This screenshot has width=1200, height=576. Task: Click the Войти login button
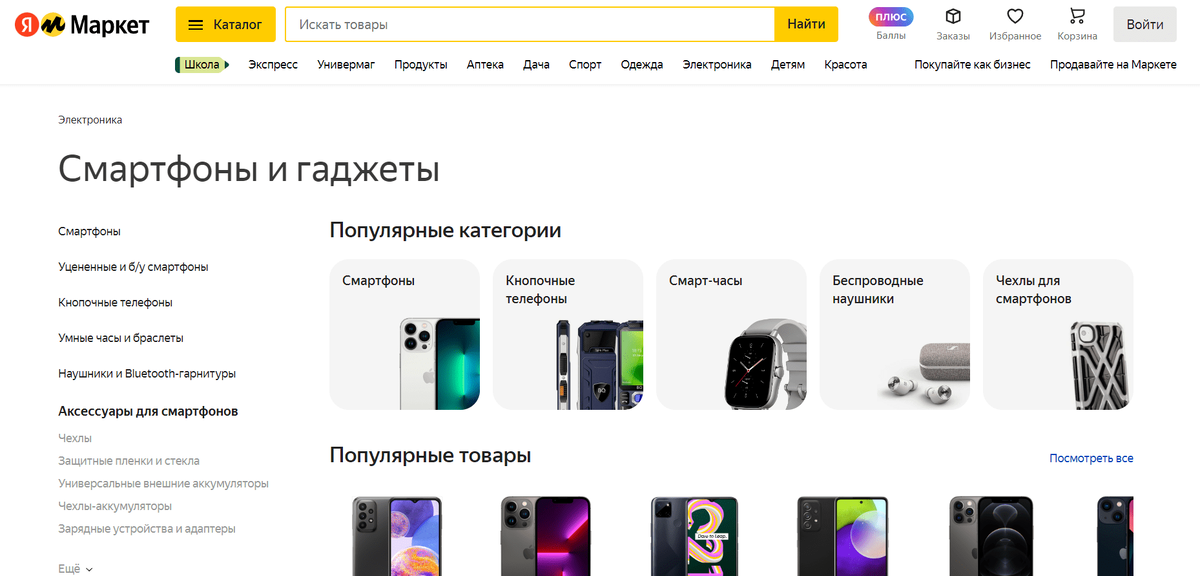click(x=1145, y=24)
